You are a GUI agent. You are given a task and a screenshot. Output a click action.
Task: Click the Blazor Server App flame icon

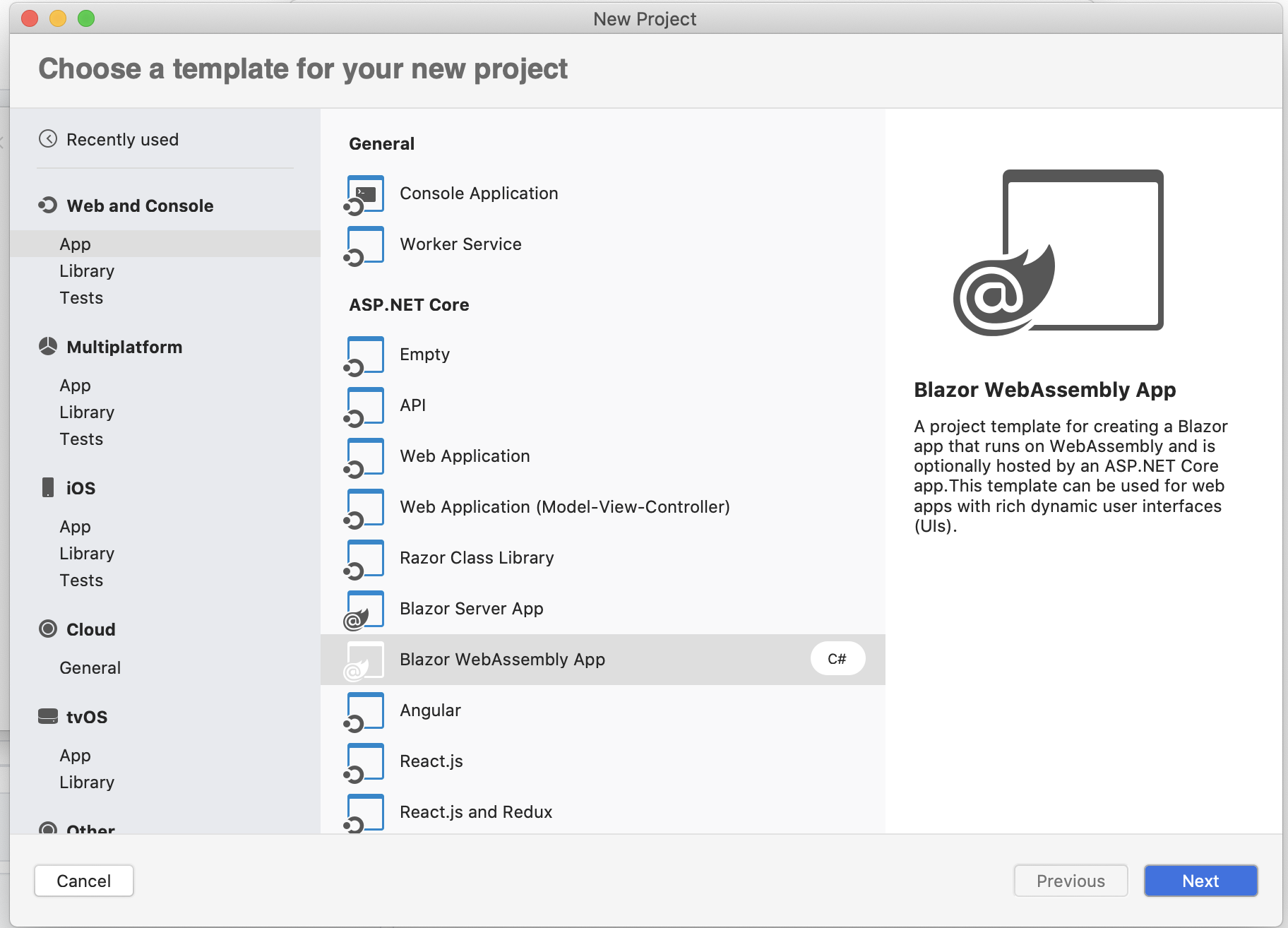(364, 609)
